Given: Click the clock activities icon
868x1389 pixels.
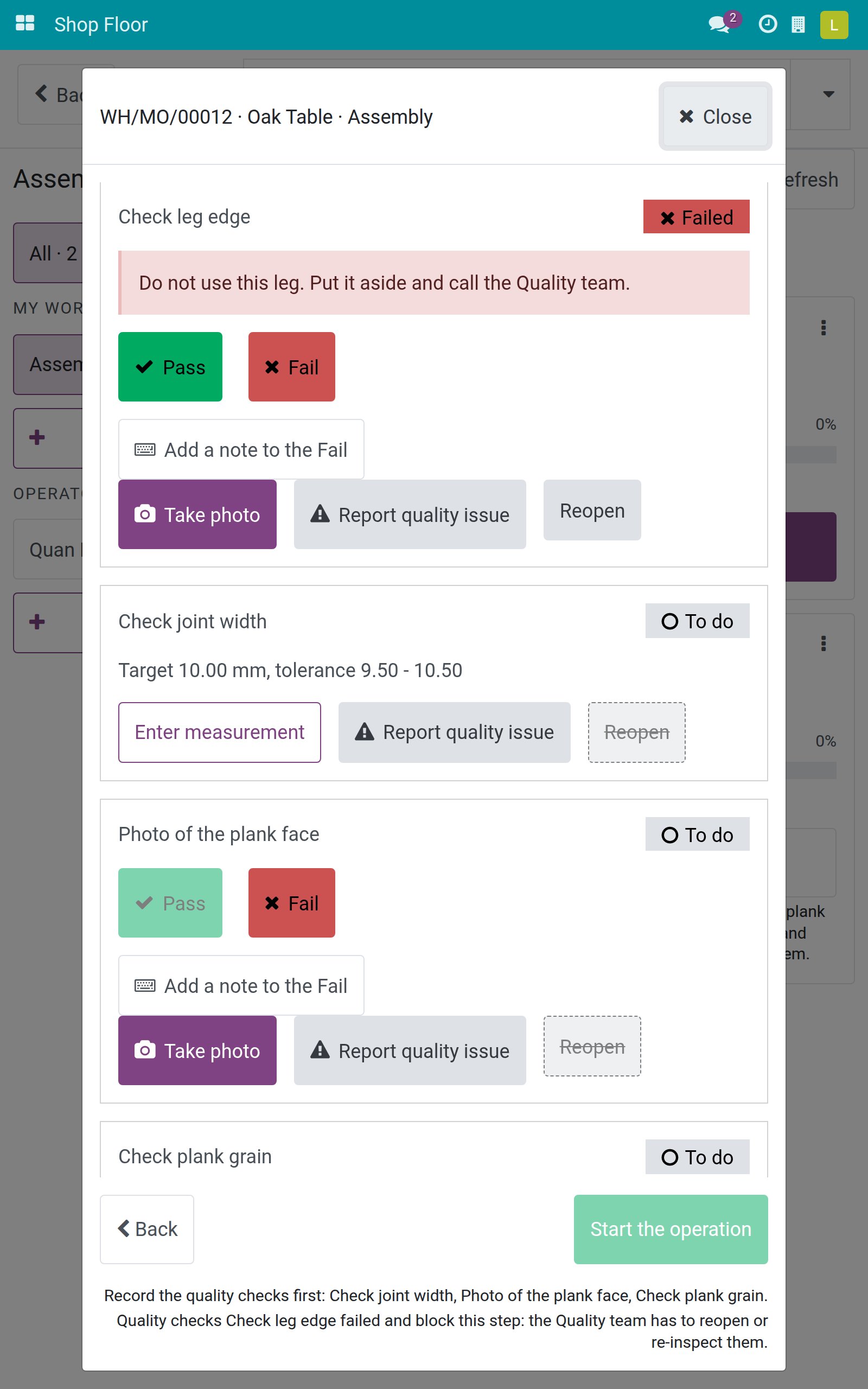Looking at the screenshot, I should pyautogui.click(x=768, y=24).
